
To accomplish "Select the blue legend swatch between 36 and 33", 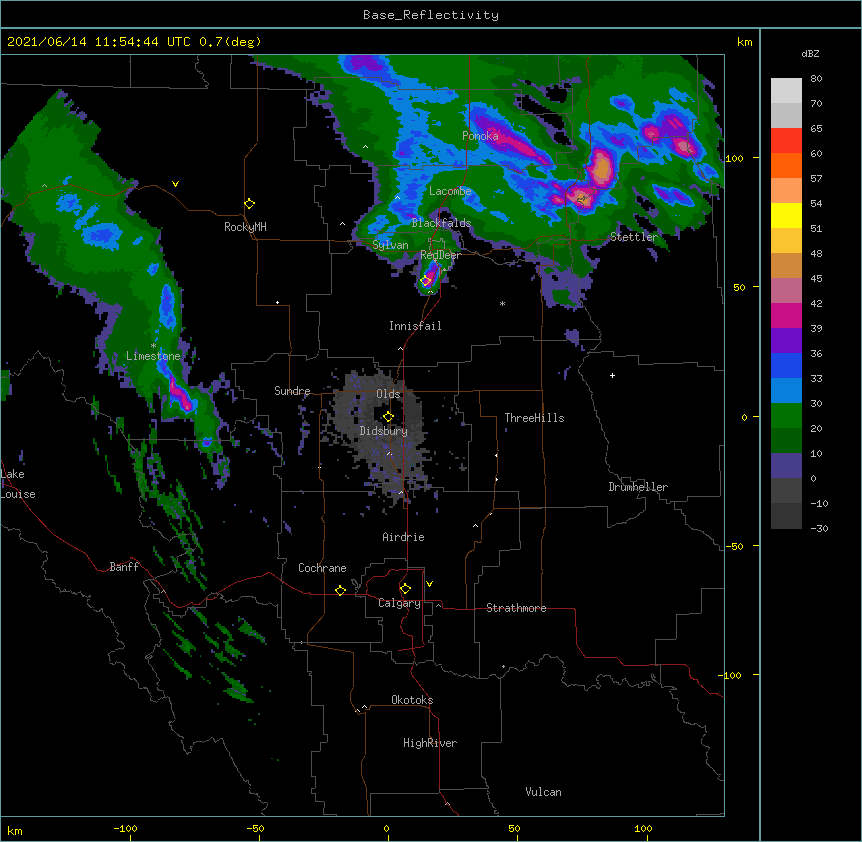I will coord(786,365).
